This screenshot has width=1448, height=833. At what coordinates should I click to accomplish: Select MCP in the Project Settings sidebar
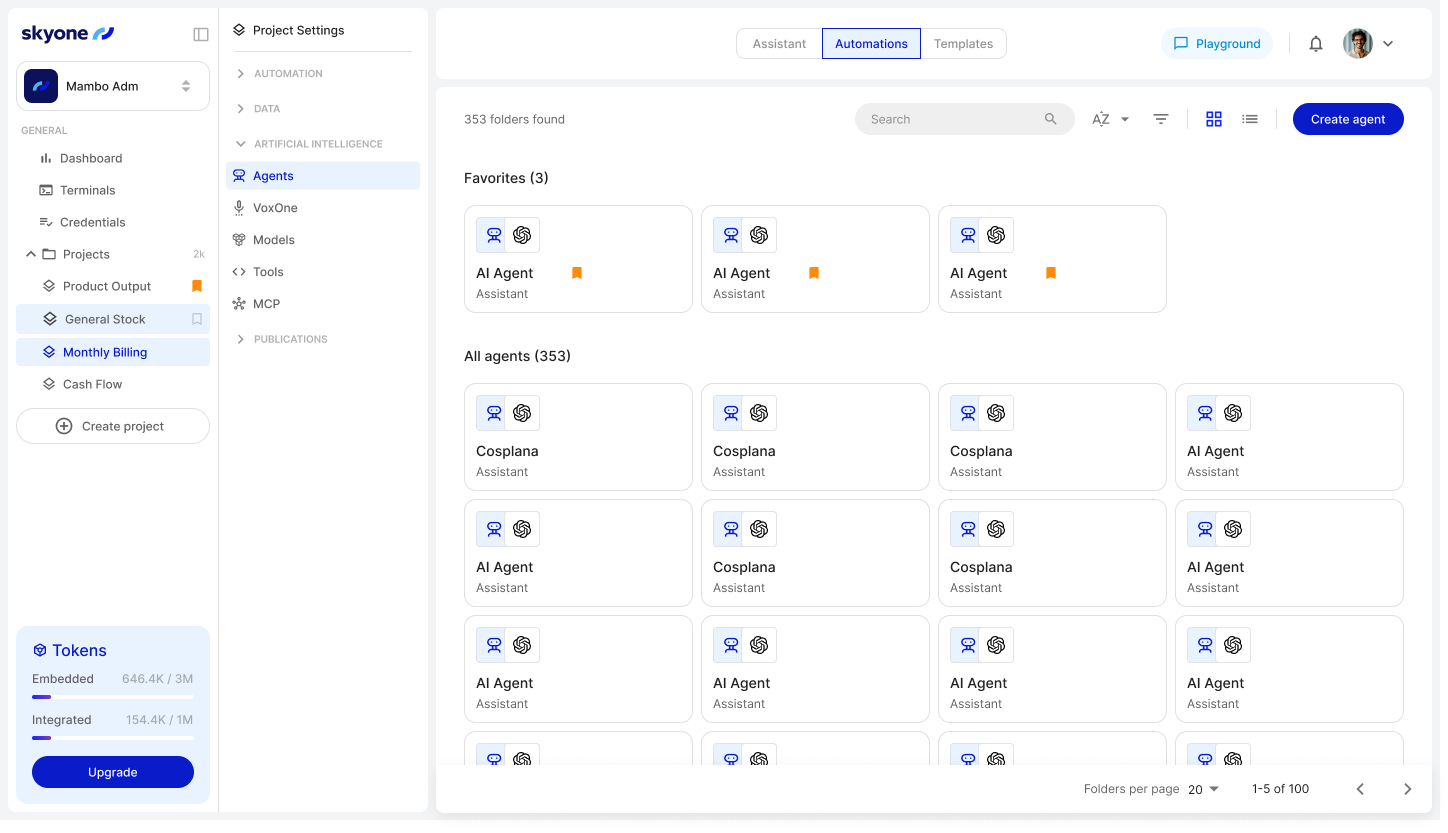(266, 303)
